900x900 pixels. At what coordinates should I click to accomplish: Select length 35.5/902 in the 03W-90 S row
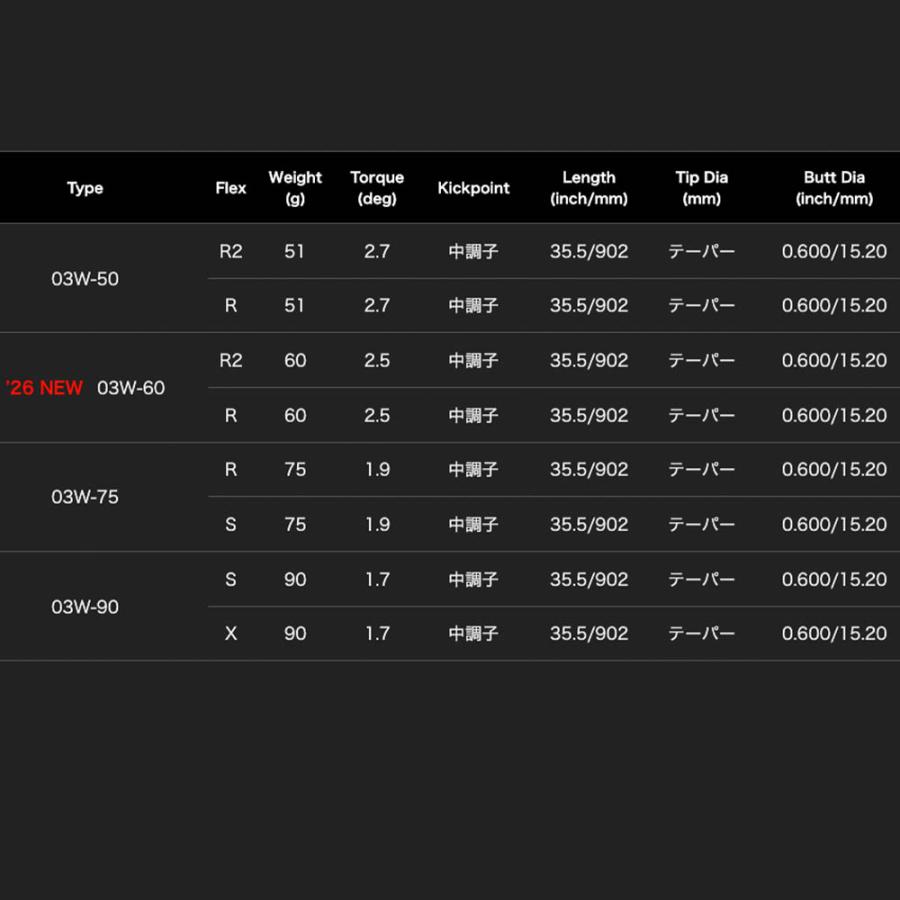click(589, 580)
